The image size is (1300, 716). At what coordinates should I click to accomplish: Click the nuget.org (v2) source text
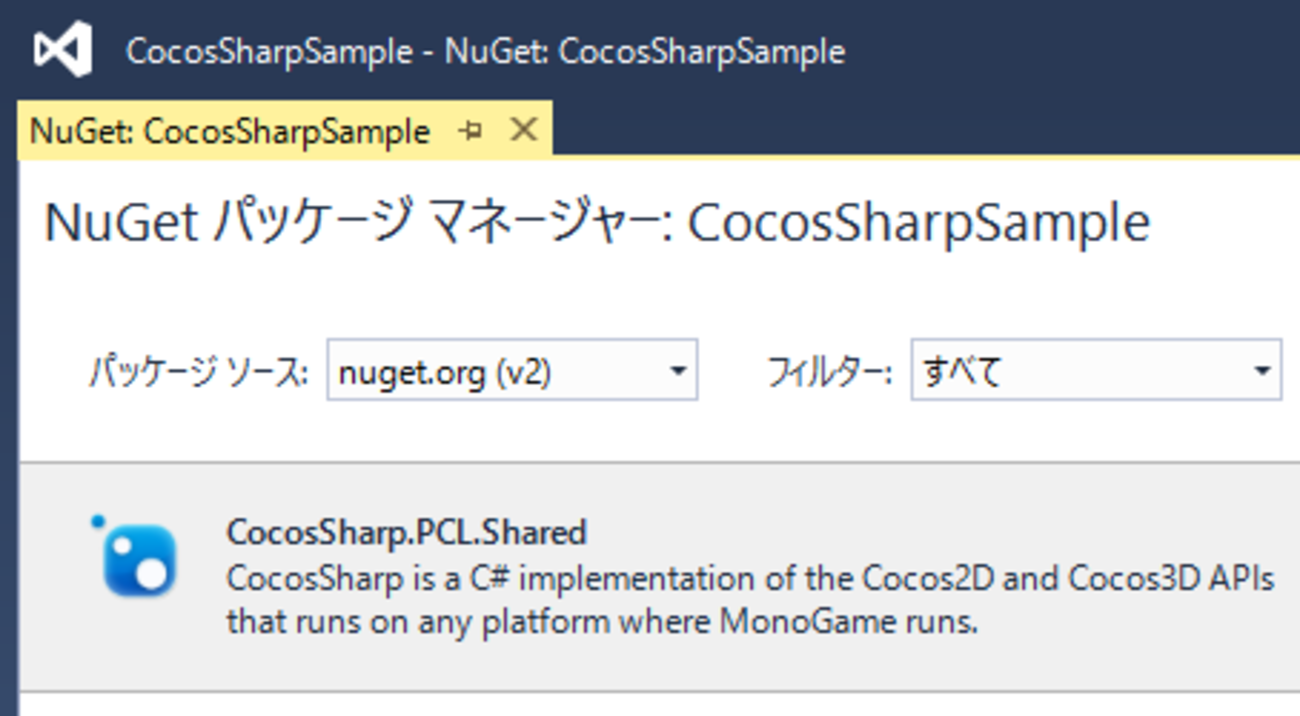point(445,372)
